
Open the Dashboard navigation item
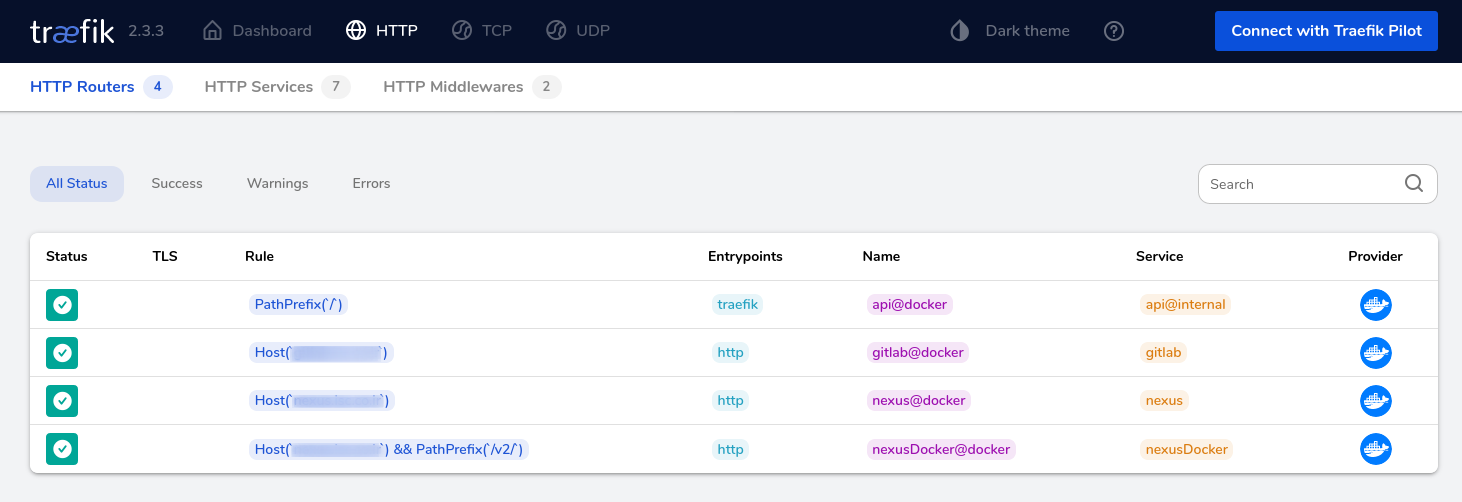257,31
